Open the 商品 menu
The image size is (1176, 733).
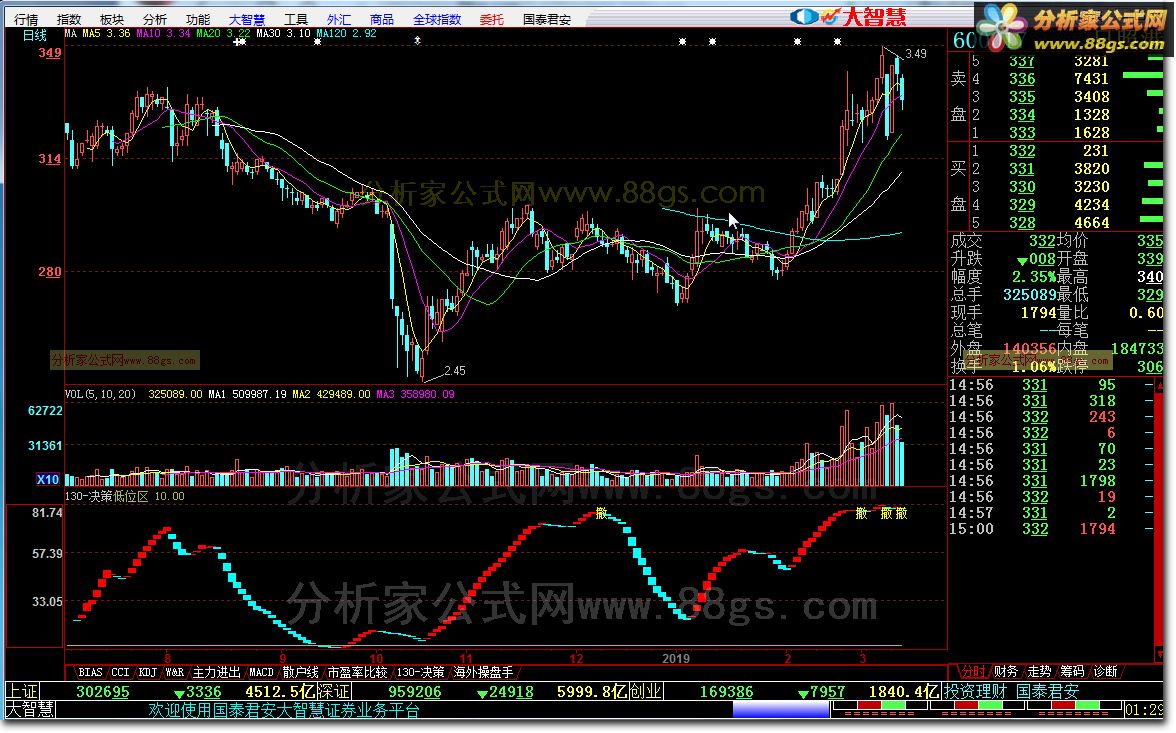point(382,20)
